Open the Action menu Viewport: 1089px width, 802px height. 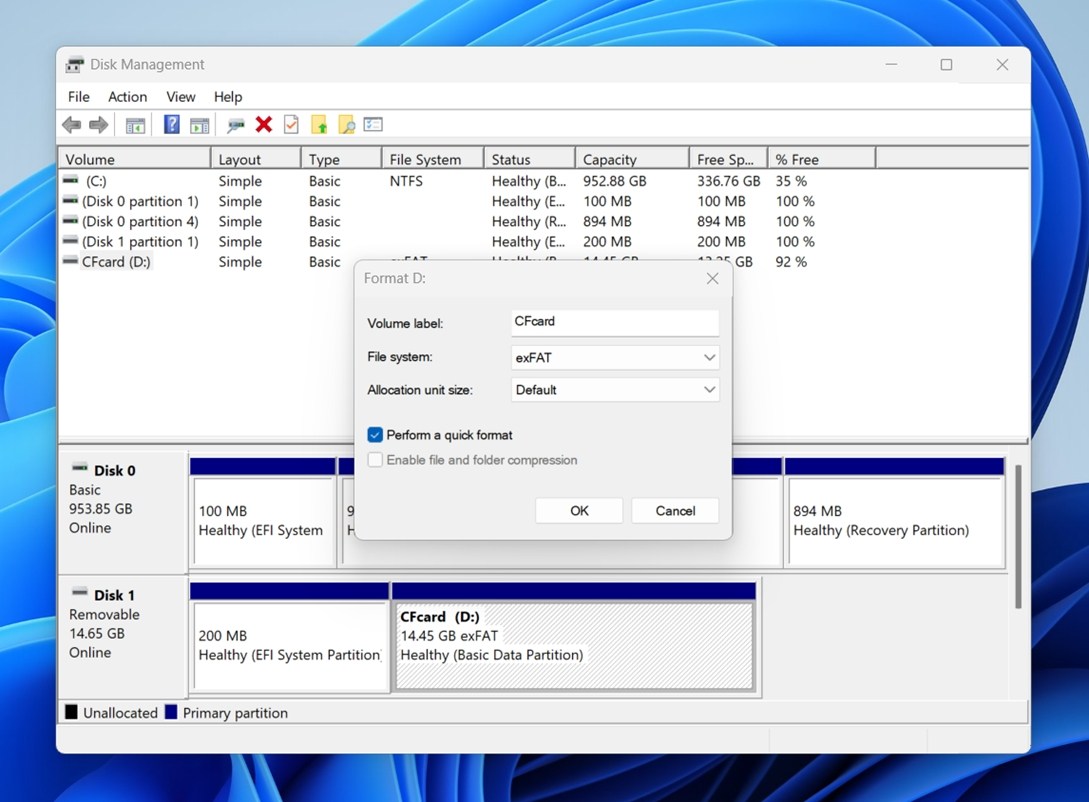pyautogui.click(x=128, y=97)
